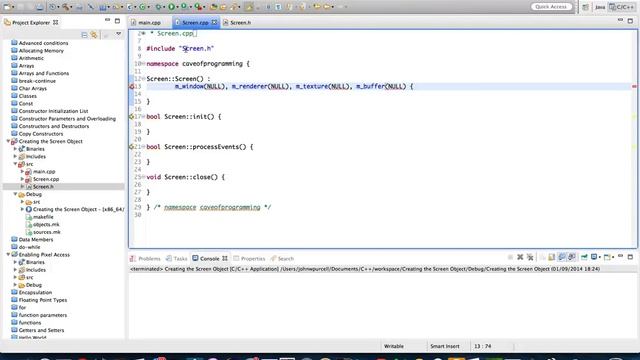Select makefile in the Debug folder

[43, 217]
